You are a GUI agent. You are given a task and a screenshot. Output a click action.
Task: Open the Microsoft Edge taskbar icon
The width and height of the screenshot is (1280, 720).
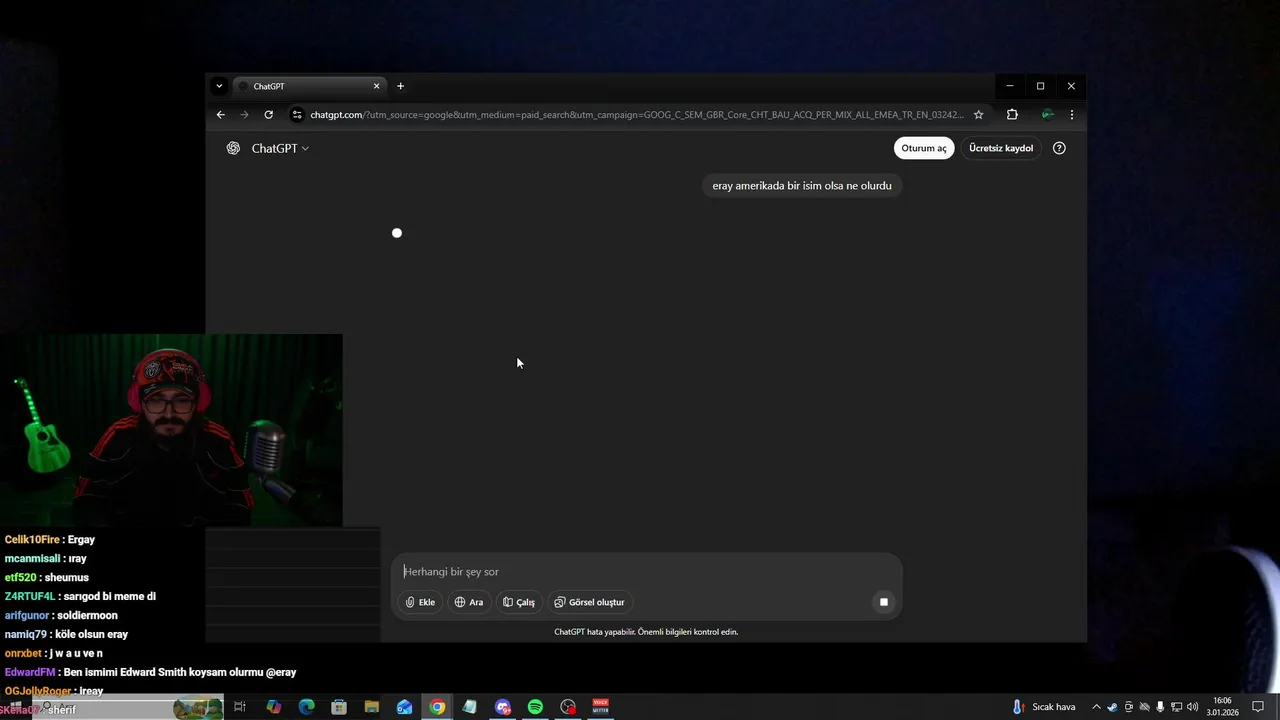307,707
